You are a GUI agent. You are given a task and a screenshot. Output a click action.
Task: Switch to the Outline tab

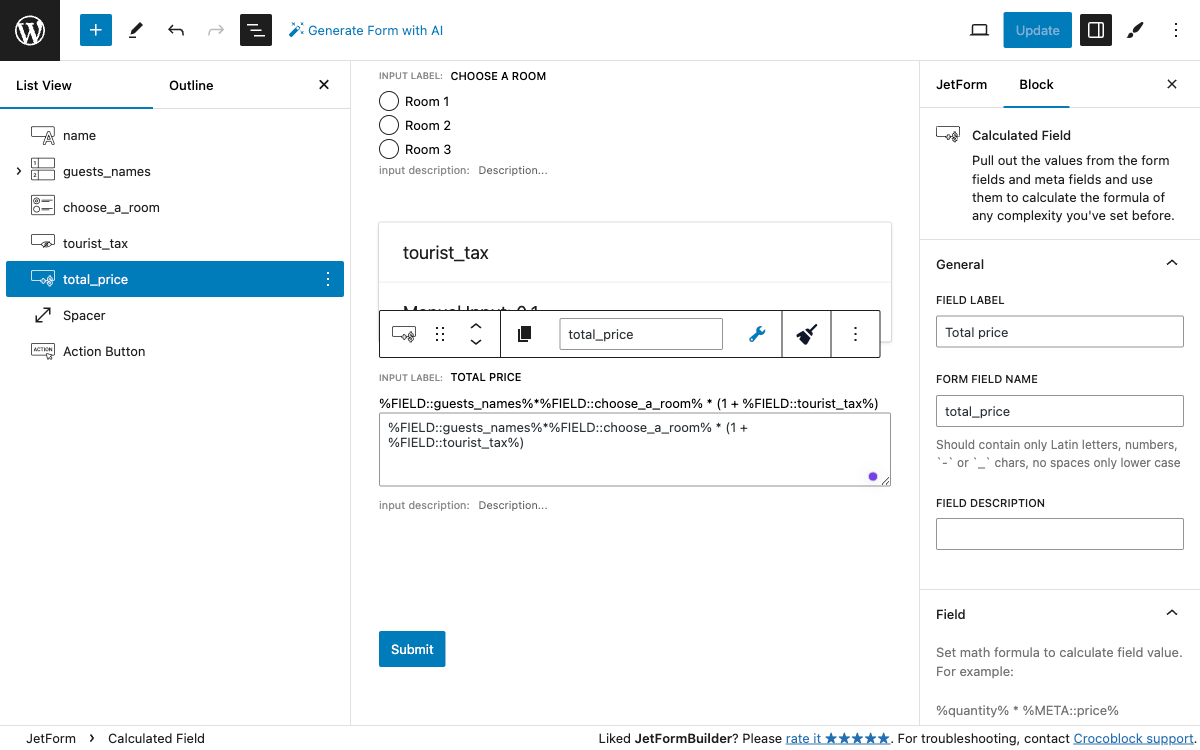click(191, 85)
